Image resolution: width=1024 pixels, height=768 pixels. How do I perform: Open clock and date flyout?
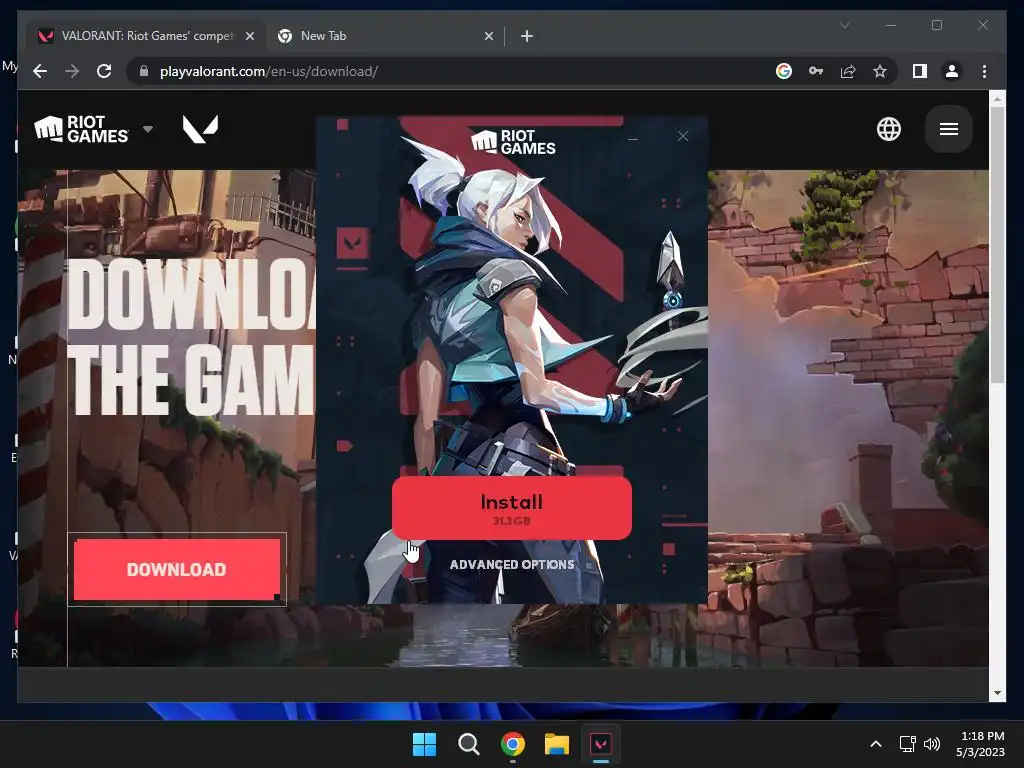point(980,744)
